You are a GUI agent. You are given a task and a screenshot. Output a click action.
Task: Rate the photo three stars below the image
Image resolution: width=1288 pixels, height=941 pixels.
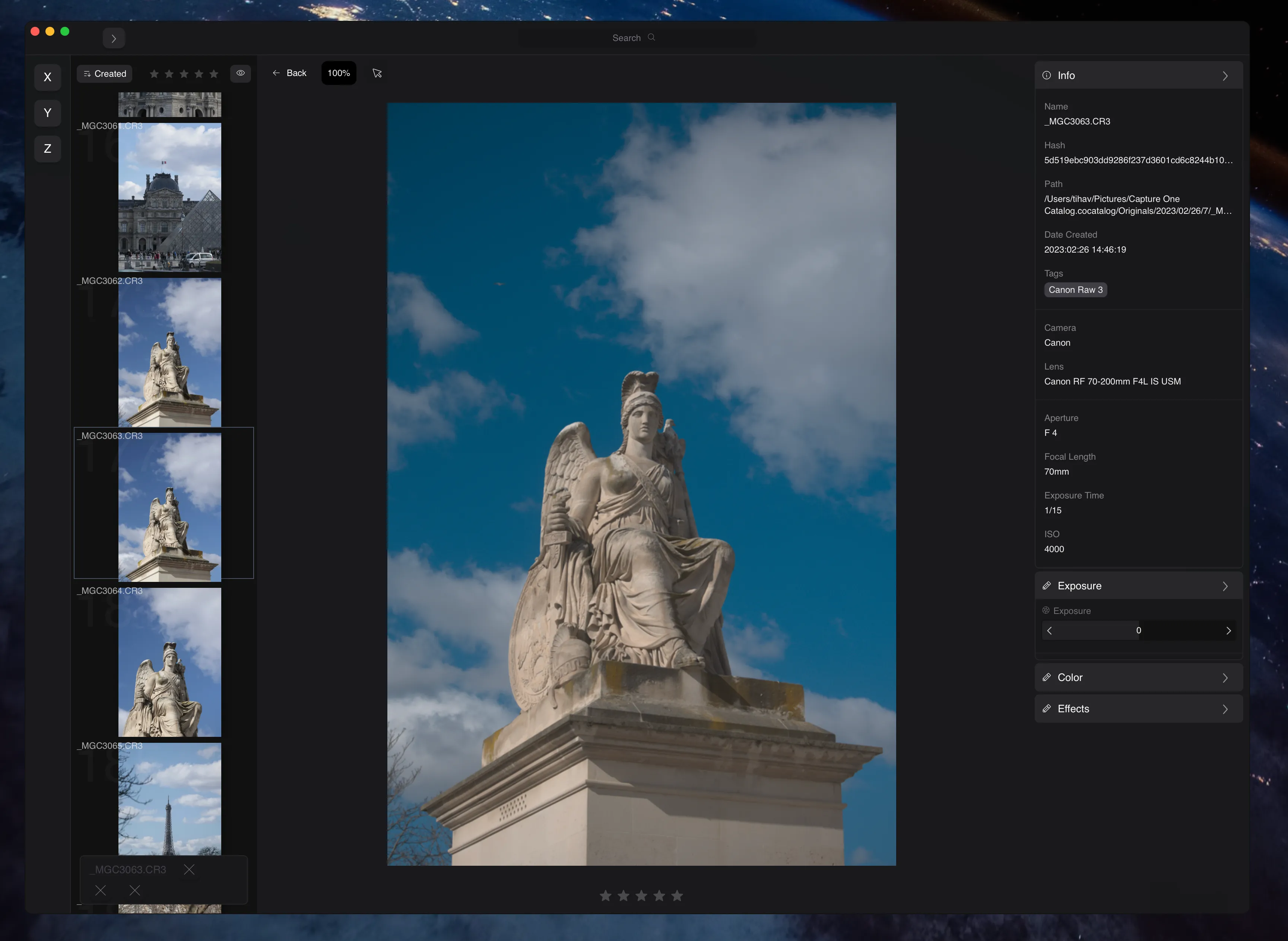pos(641,896)
